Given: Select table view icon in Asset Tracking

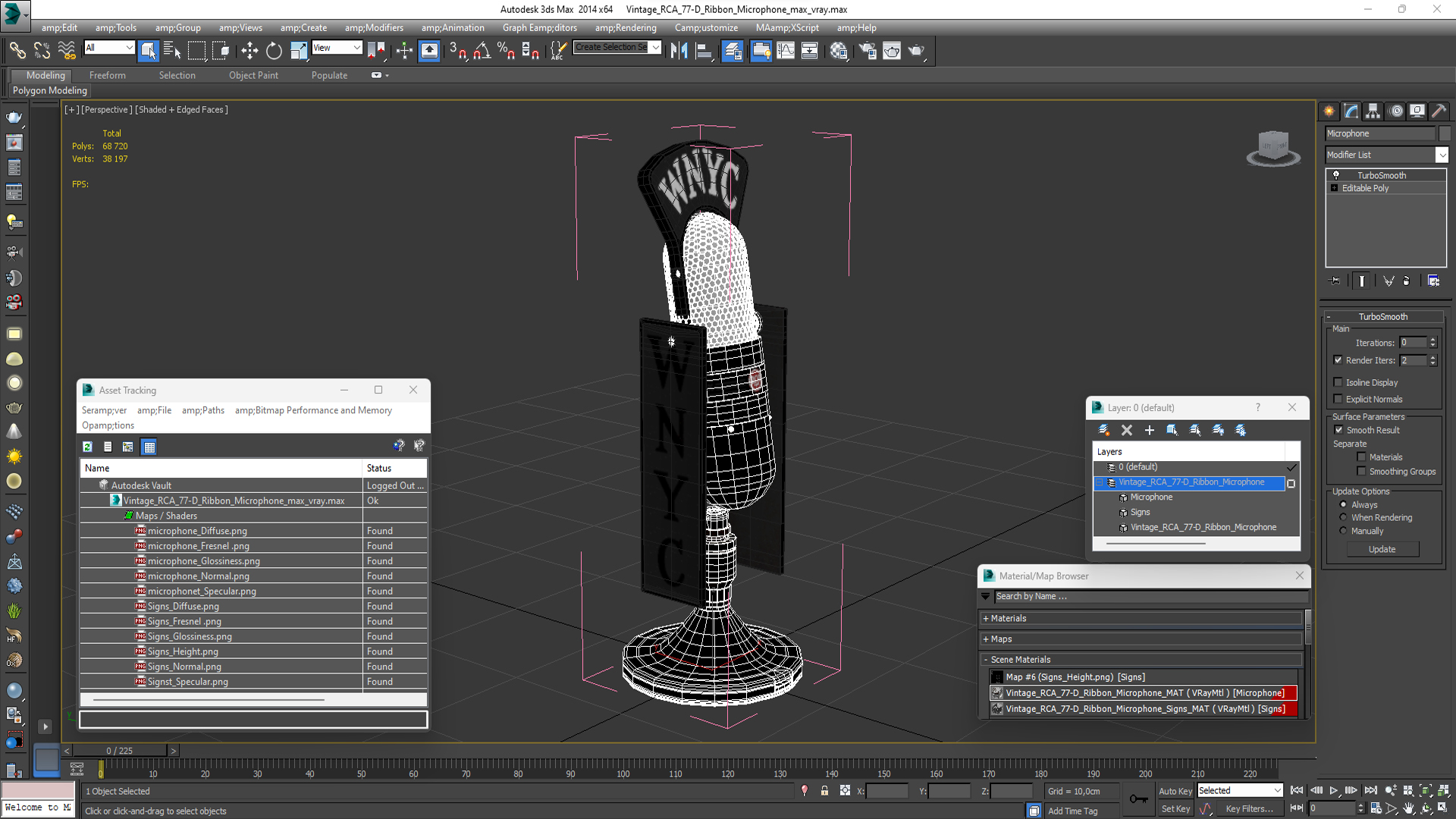Looking at the screenshot, I should [149, 447].
